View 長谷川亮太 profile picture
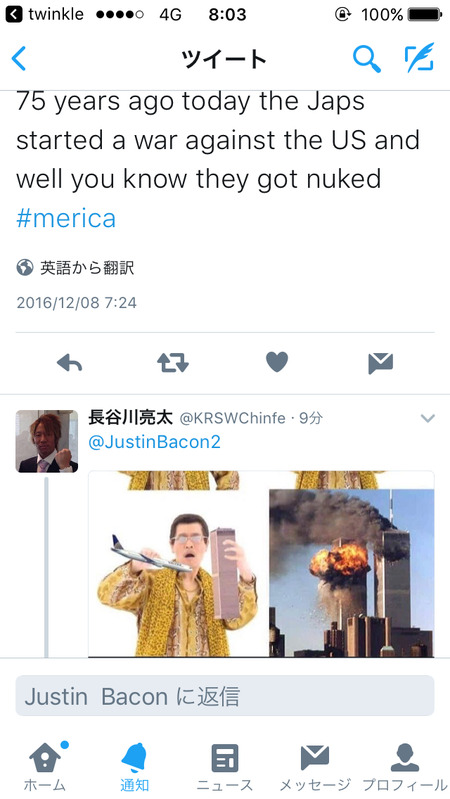The image size is (450, 799). [47, 441]
